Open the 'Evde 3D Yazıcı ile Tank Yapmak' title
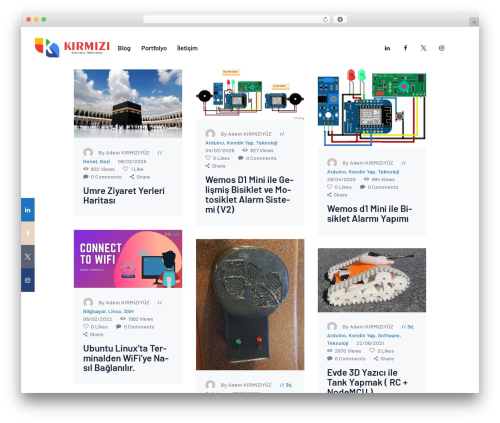 click(367, 381)
